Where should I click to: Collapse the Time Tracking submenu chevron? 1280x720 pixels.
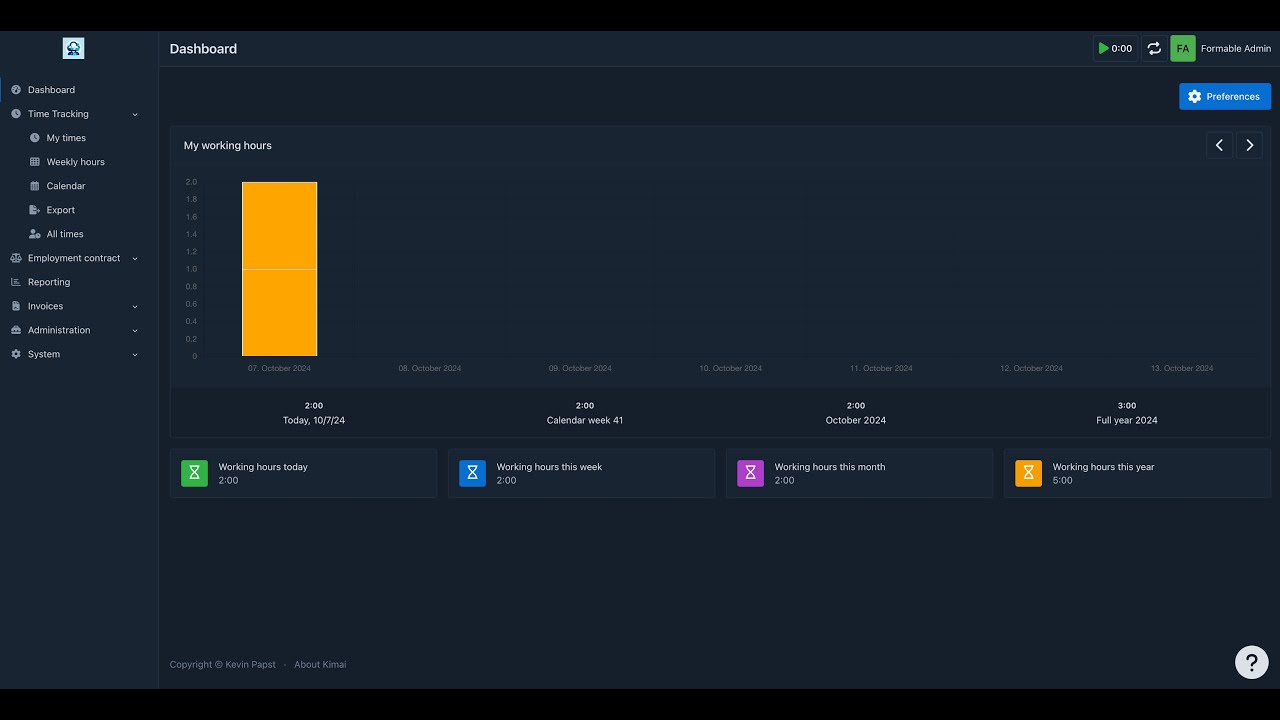coord(135,114)
